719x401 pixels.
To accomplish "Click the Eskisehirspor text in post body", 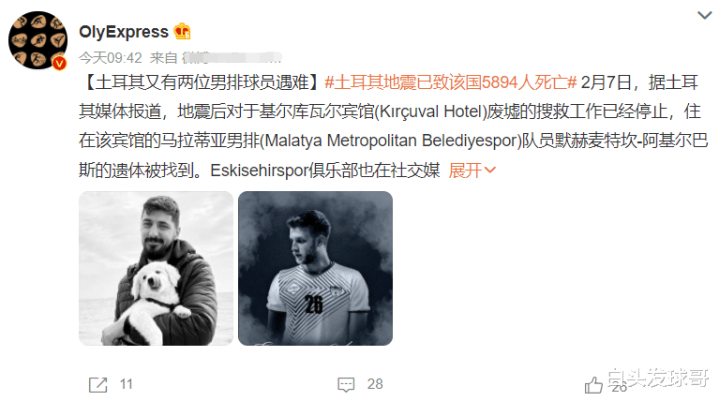I will (260, 170).
